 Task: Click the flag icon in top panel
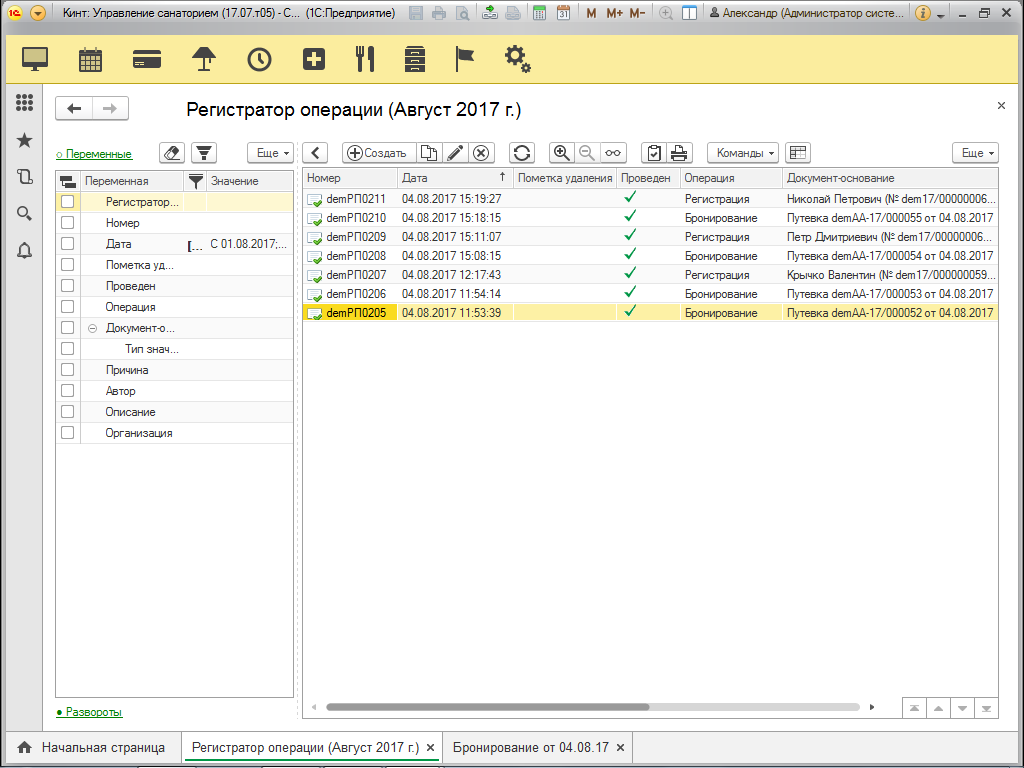click(x=465, y=59)
